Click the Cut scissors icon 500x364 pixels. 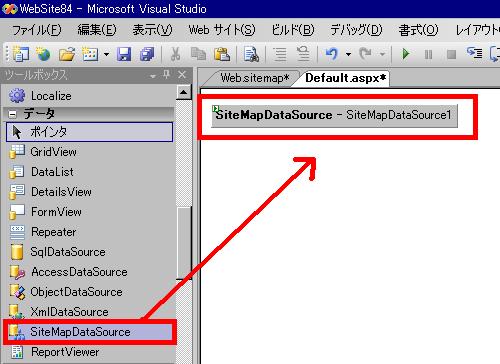coord(175,54)
